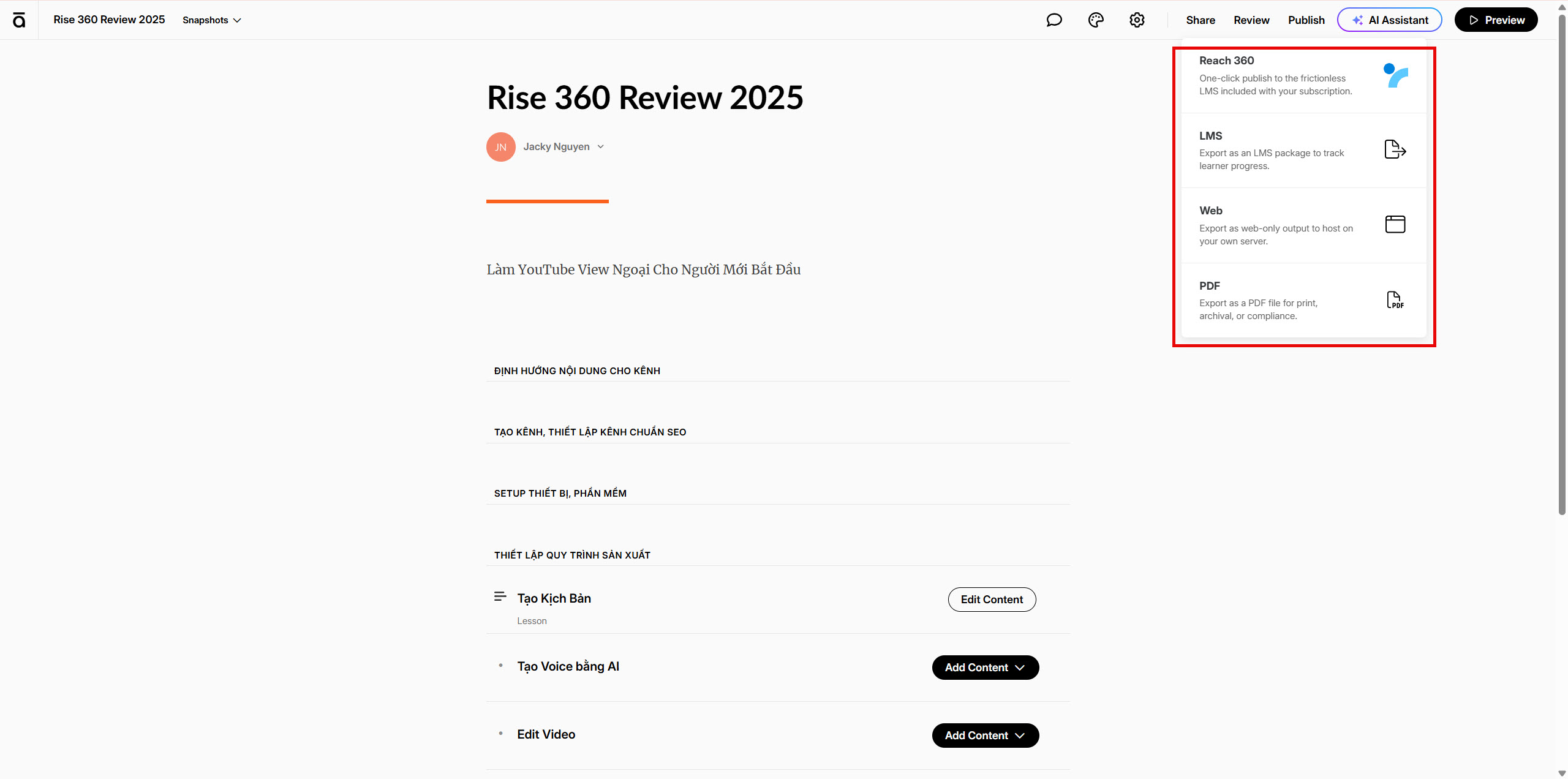This screenshot has width=1568, height=779.
Task: Click the Reach 360 logo icon
Action: point(1395,76)
